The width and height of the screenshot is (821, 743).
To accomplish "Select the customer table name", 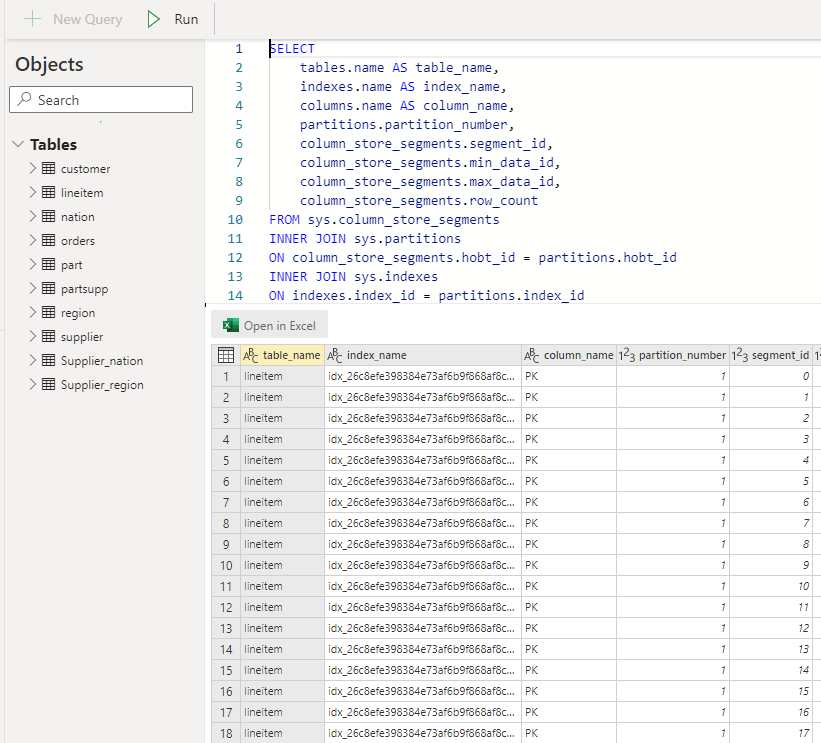I will 85,169.
